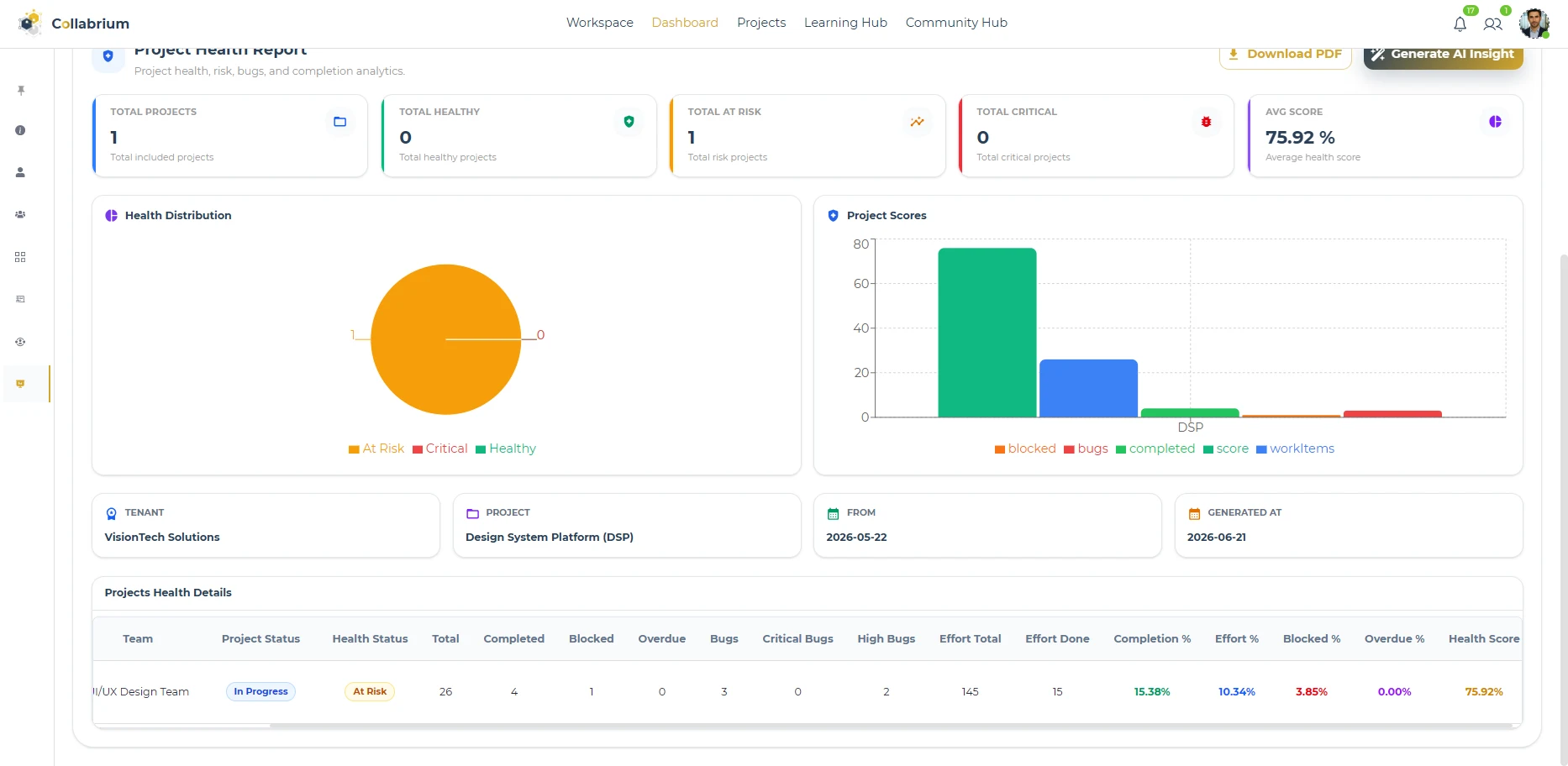1568x766 pixels.
Task: Click the tall green score bar for DSP
Action: click(987, 333)
